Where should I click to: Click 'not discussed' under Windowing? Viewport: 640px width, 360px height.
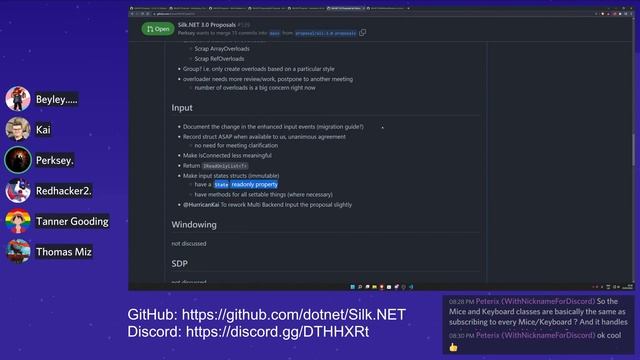(189, 244)
